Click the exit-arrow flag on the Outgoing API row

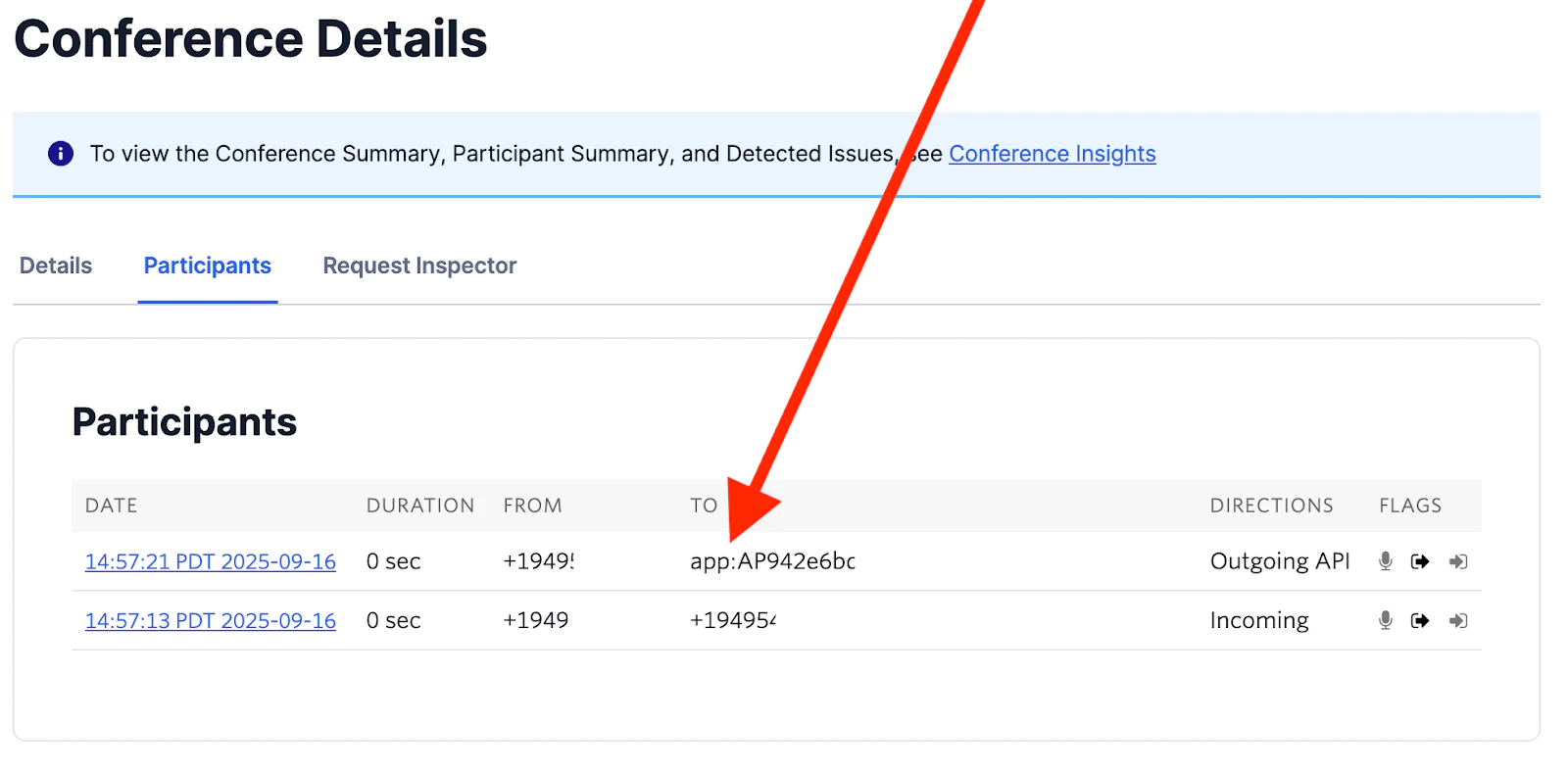(1420, 561)
